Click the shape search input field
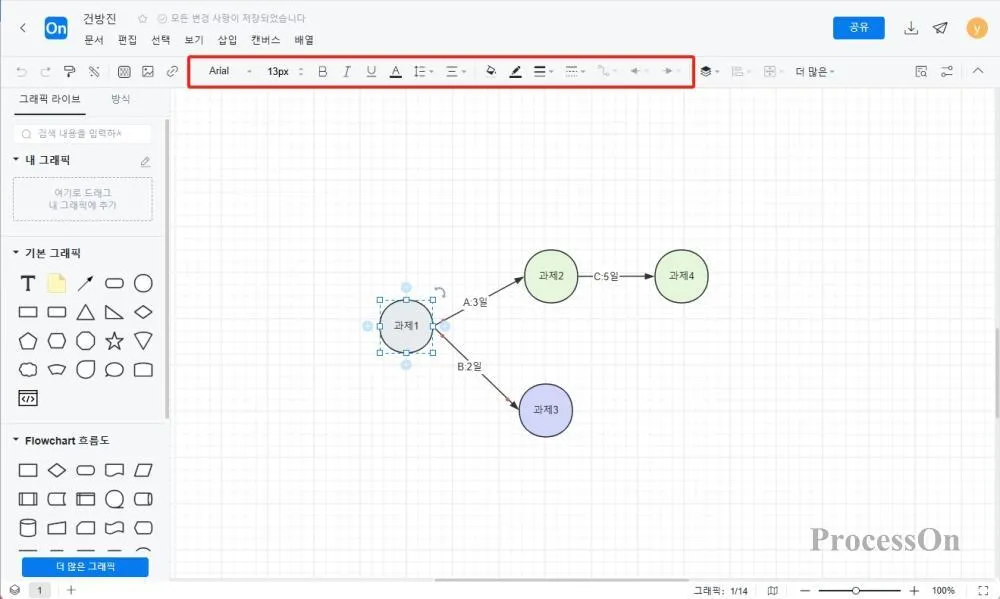 click(x=82, y=133)
